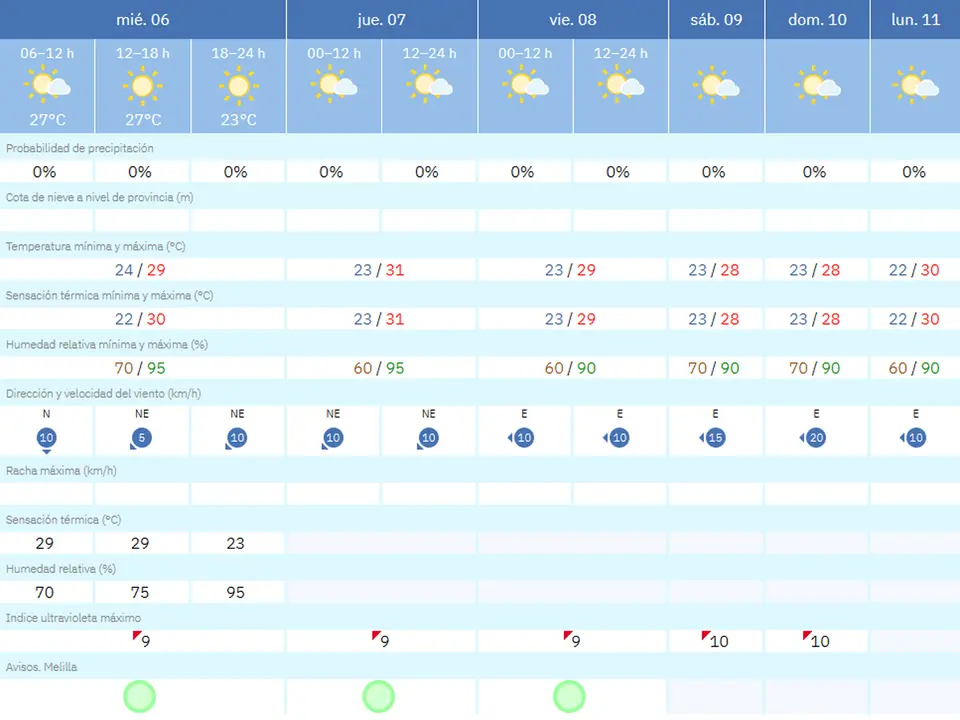The image size is (960, 720).
Task: Click the E wind icon with speed 15
Action: click(713, 438)
